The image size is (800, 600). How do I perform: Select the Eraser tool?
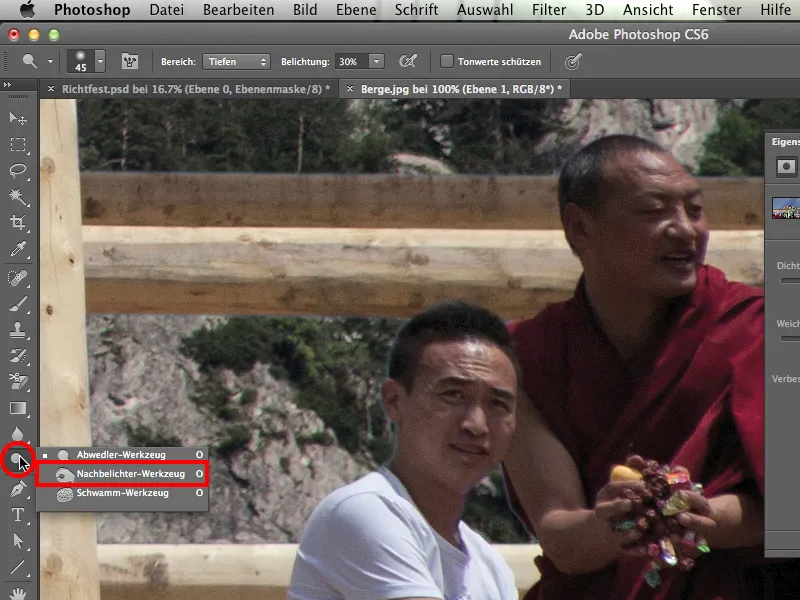18,382
